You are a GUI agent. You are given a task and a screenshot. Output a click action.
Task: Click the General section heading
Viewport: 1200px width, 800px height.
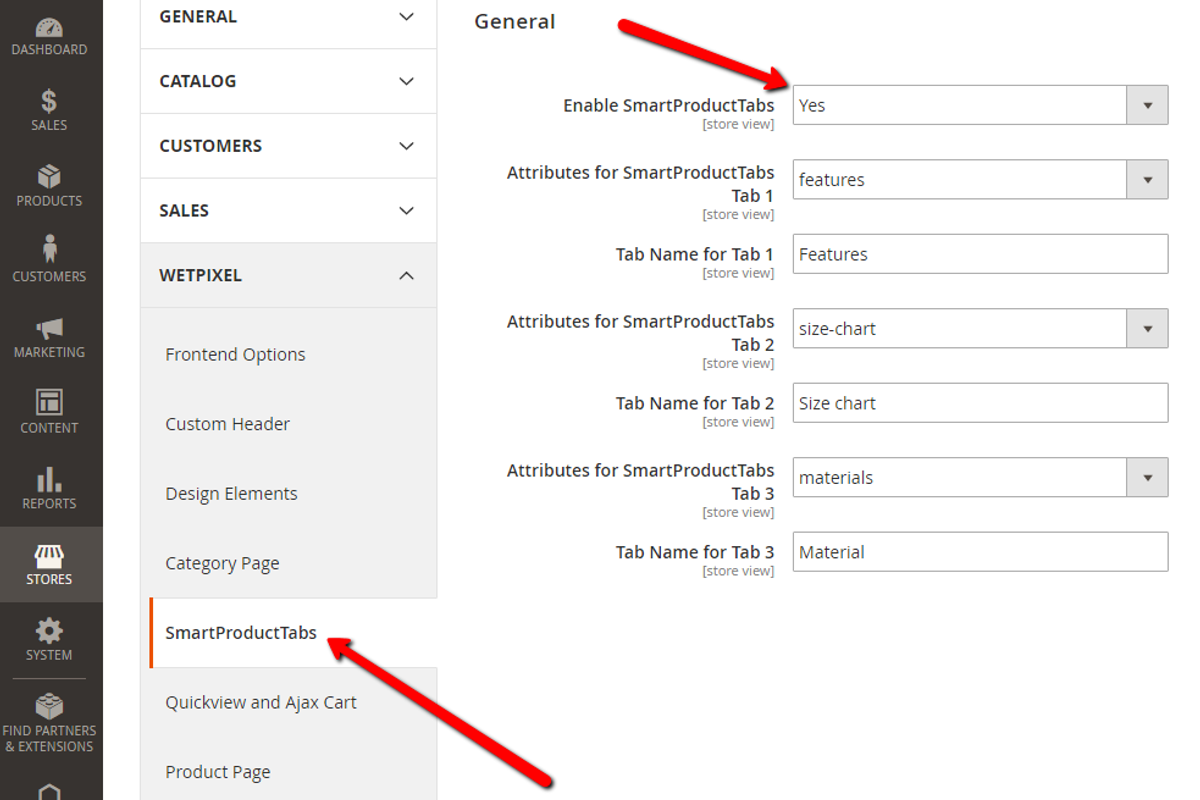click(x=515, y=21)
